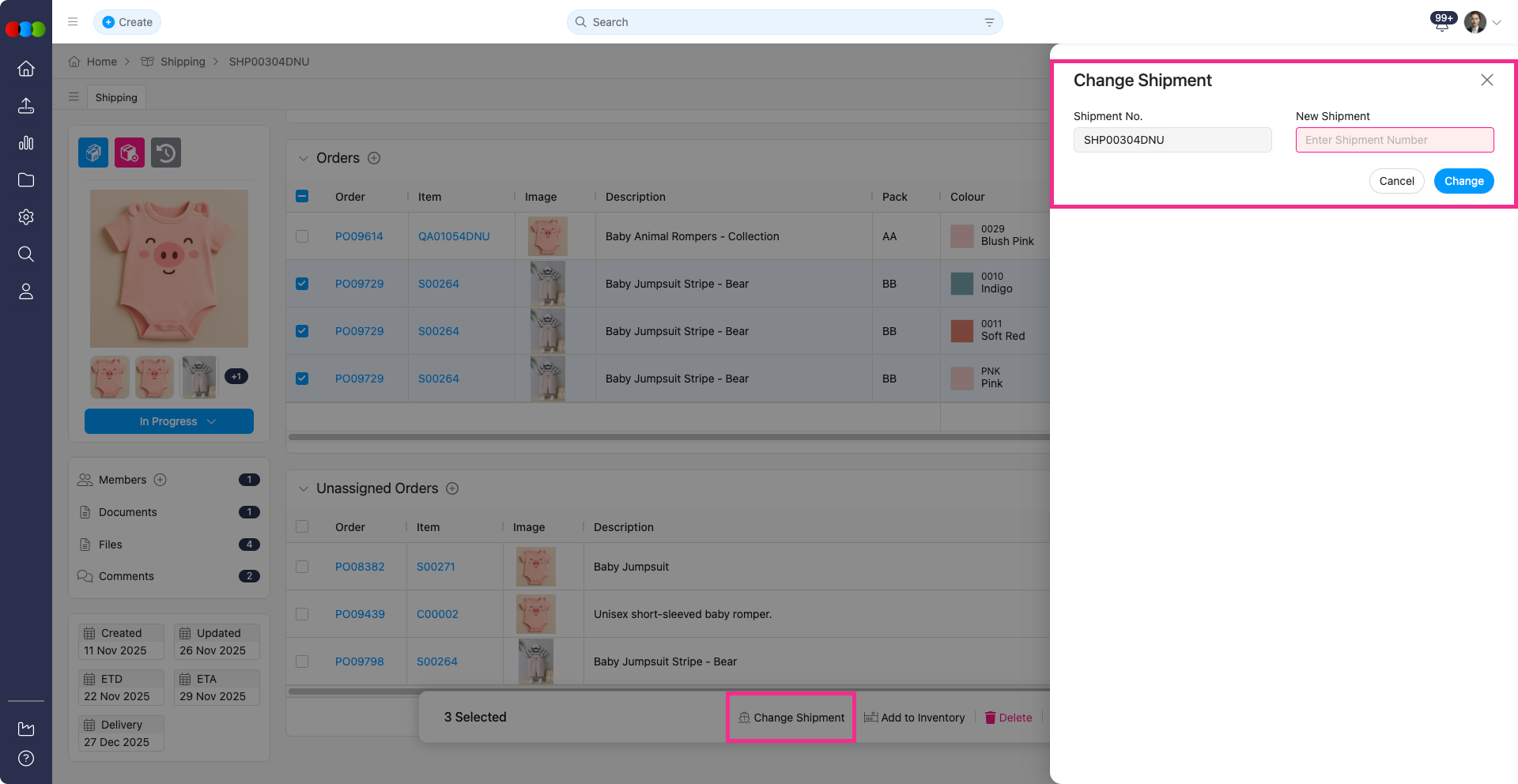
Task: Click the notifications bell icon
Action: click(1441, 24)
